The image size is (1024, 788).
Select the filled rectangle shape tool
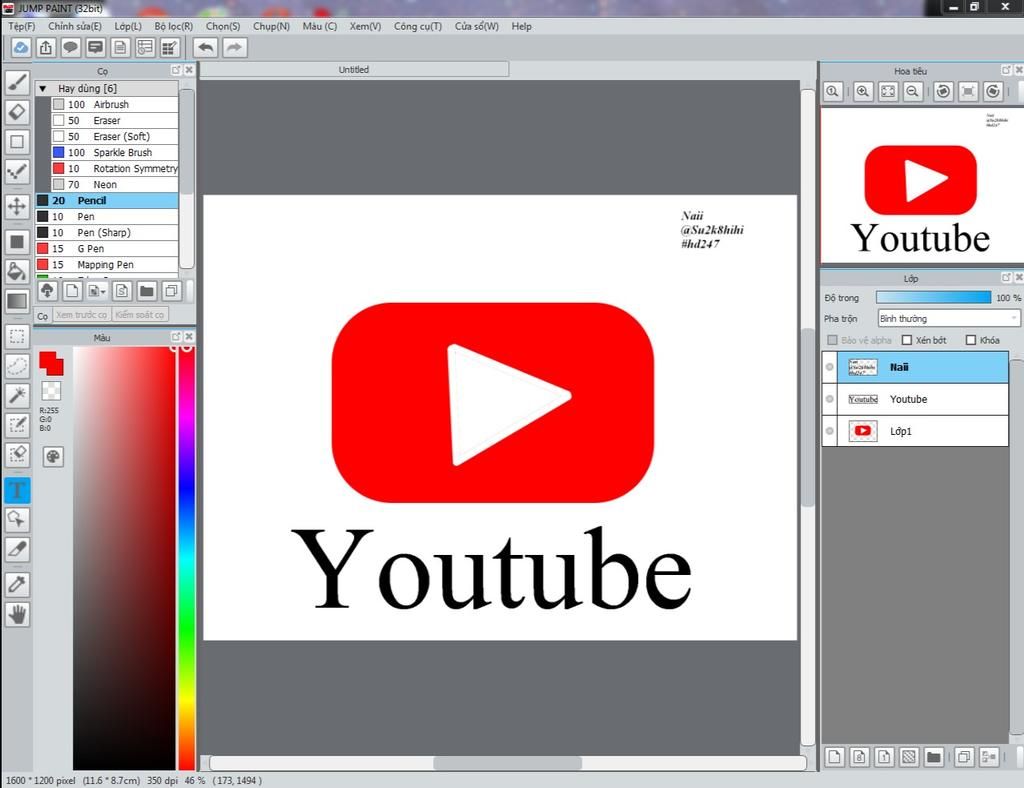(x=17, y=242)
